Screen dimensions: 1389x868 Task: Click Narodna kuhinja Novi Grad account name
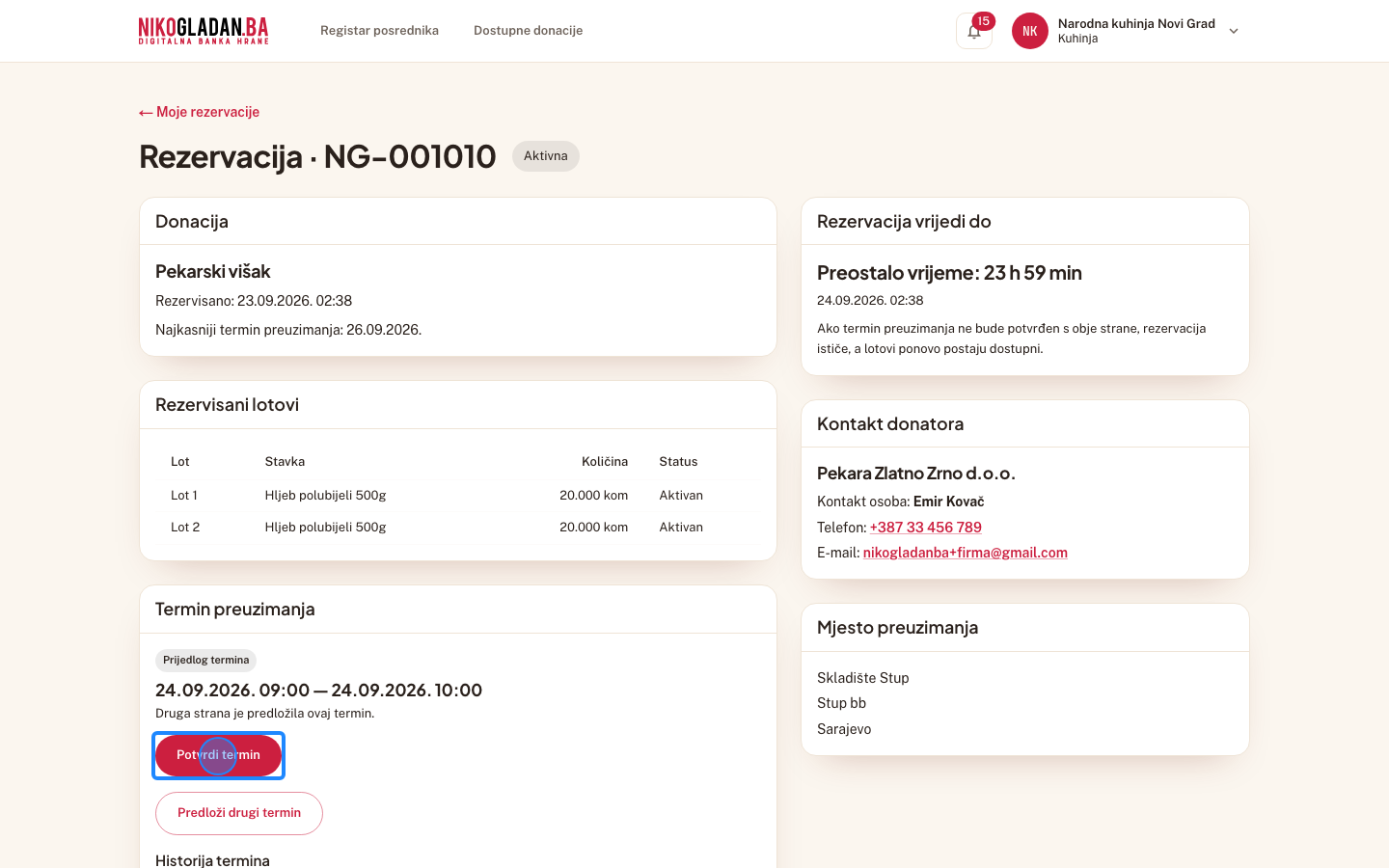1136,23
